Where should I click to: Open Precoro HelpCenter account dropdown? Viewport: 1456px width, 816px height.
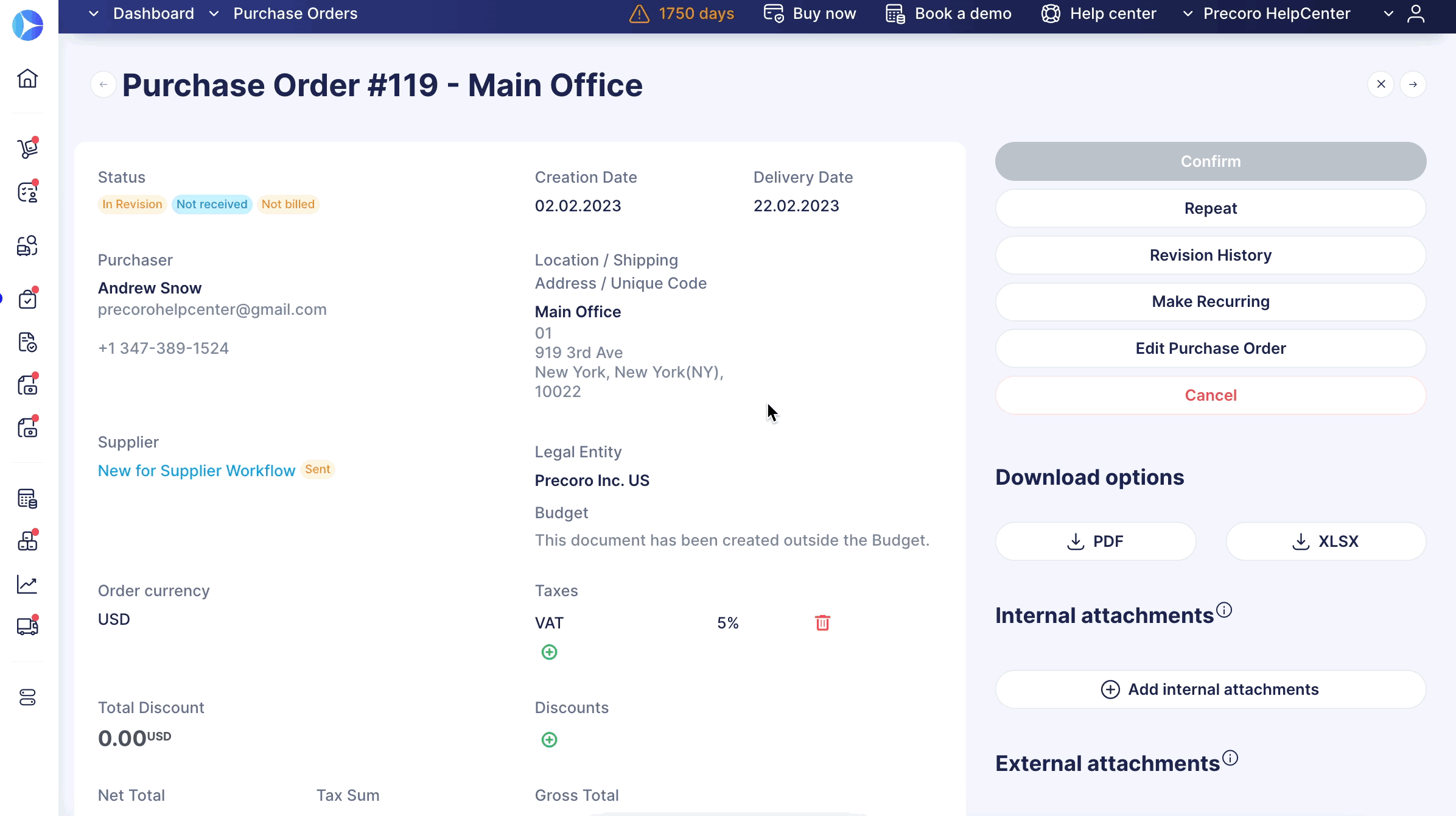(1276, 14)
